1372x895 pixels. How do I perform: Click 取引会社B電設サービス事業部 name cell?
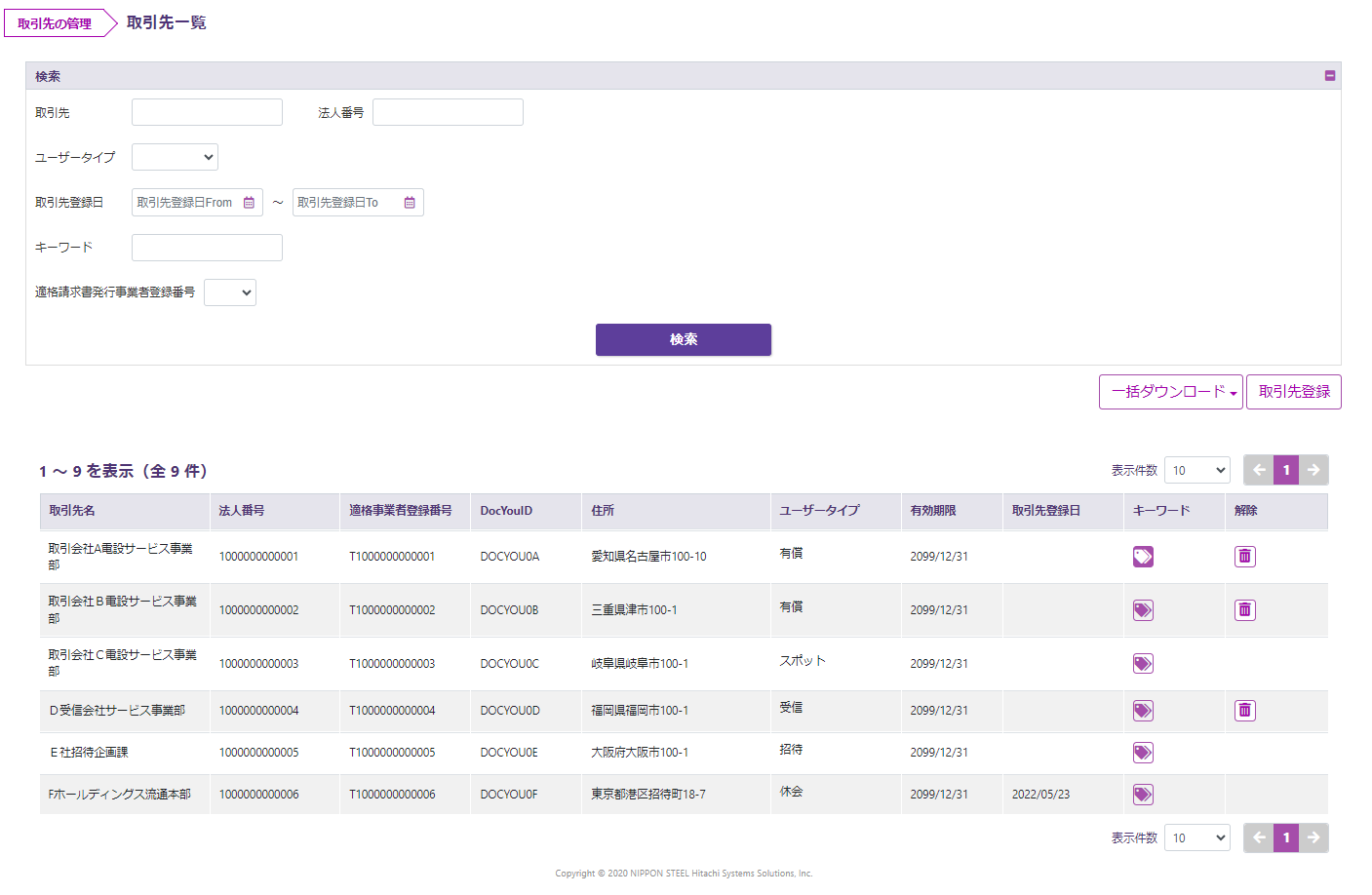[x=123, y=610]
